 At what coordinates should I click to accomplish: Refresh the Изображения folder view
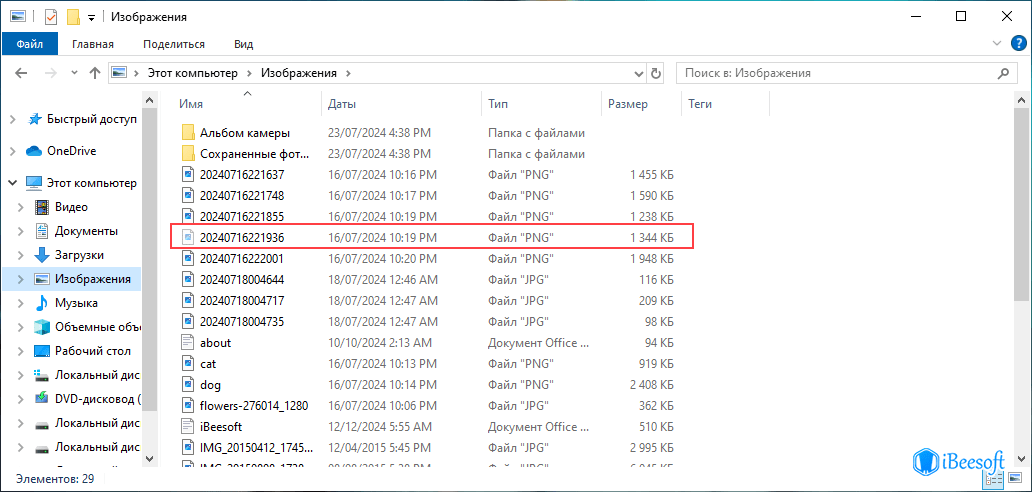(x=656, y=73)
